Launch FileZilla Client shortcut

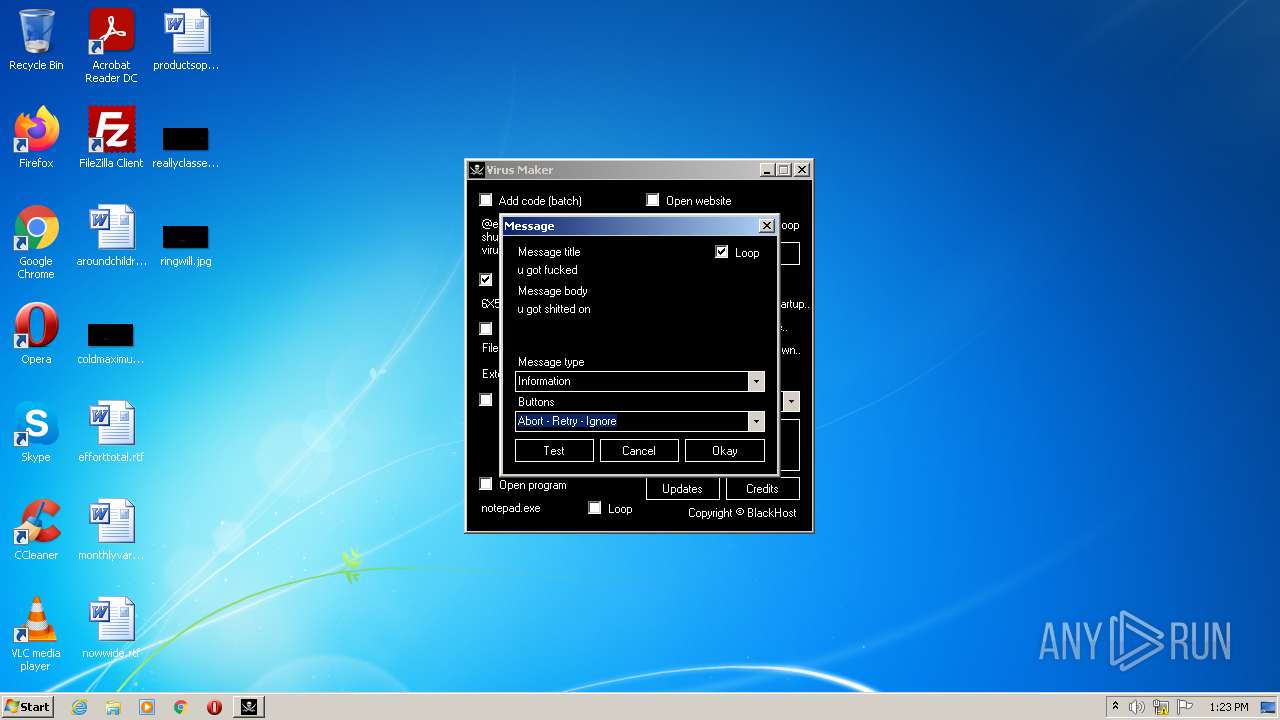111,138
